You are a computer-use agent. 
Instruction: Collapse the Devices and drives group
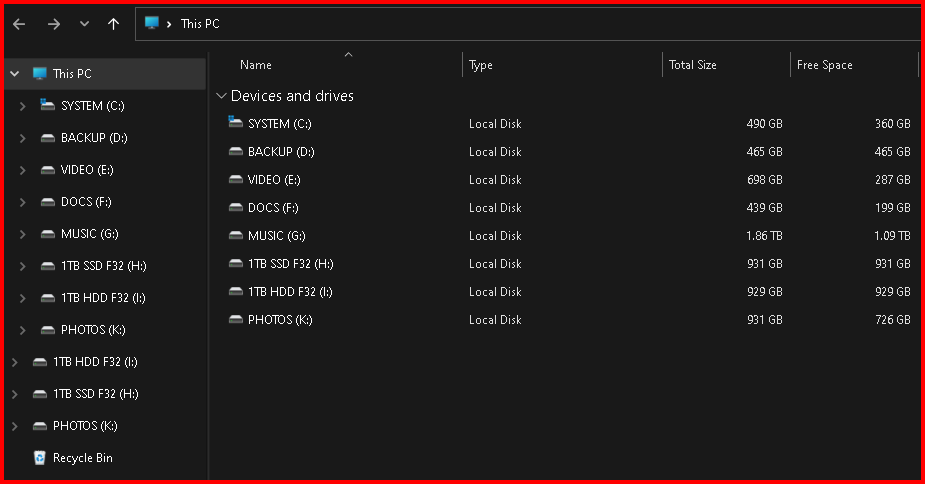pyautogui.click(x=221, y=96)
